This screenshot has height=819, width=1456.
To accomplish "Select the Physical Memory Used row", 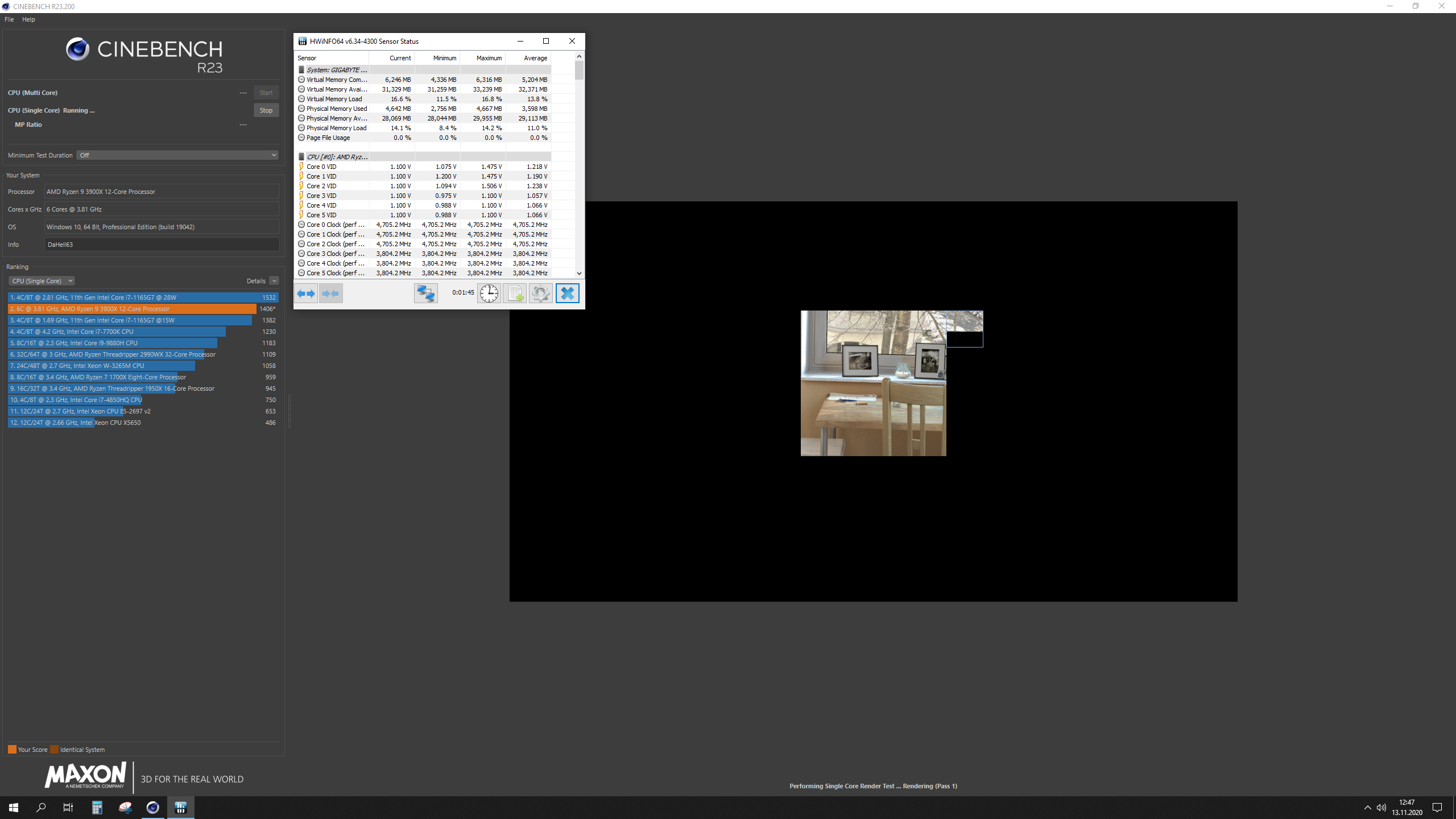I will pyautogui.click(x=423, y=109).
